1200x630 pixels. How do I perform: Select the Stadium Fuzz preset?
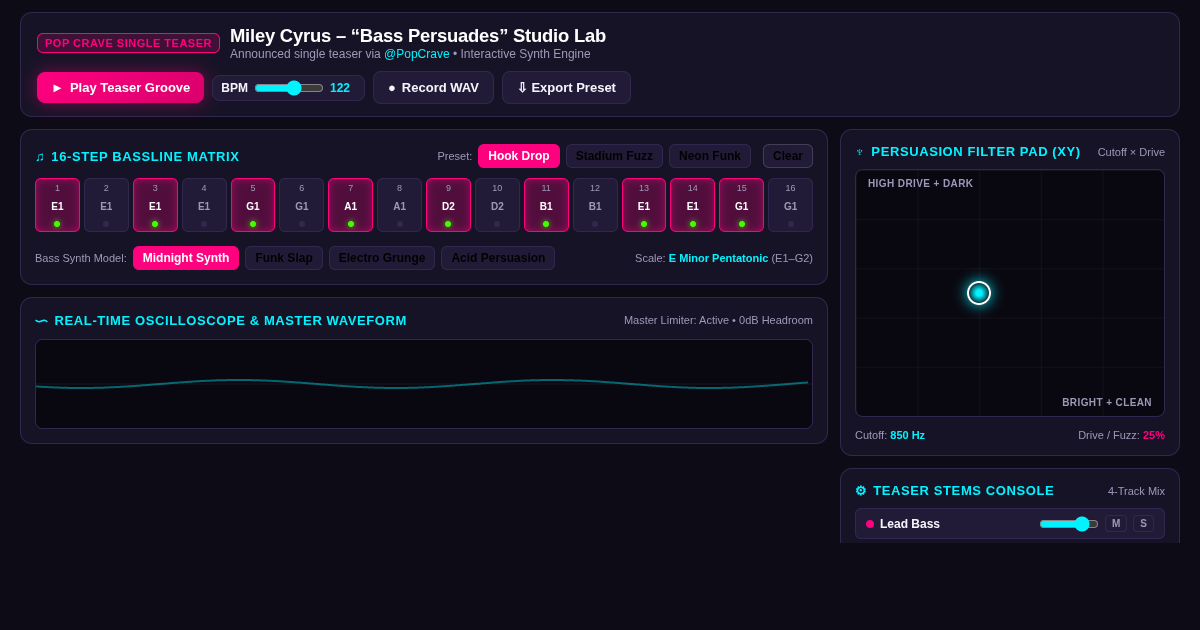(x=614, y=156)
